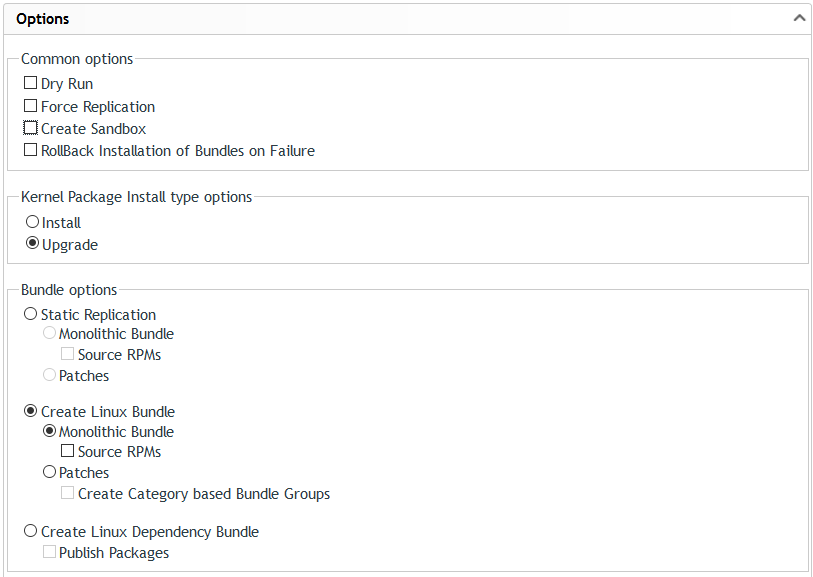
Task: Choose the Upgrade kernel install type
Action: (33, 244)
